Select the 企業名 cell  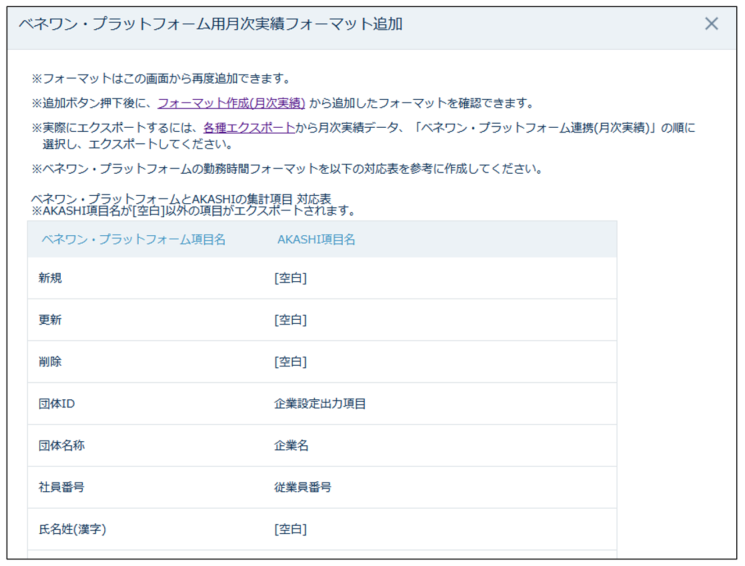click(x=291, y=445)
